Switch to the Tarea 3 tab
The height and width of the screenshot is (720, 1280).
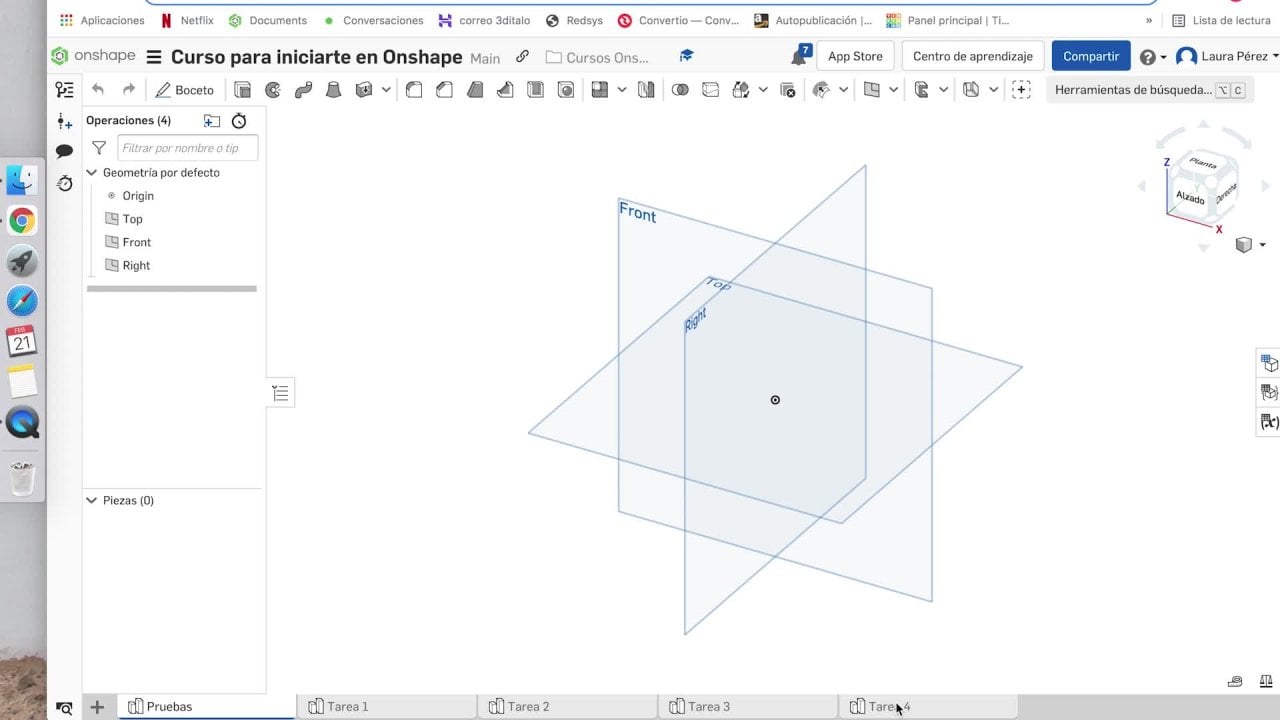pyautogui.click(x=708, y=706)
